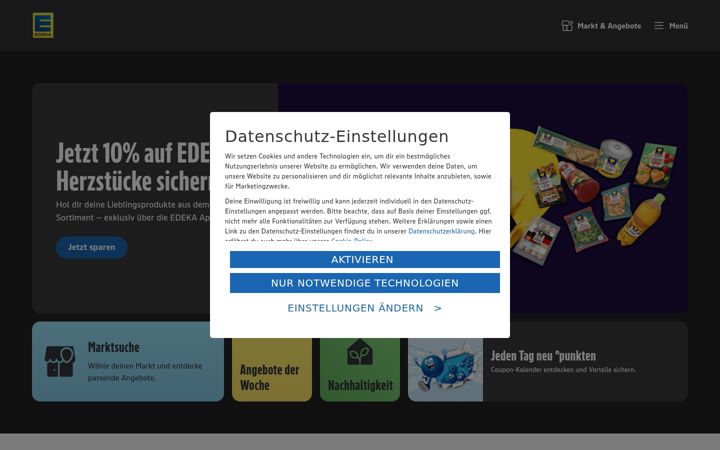Click the arrow next to EINSTELLUNGEN ÄNDERN
720x450 pixels.
click(438, 309)
